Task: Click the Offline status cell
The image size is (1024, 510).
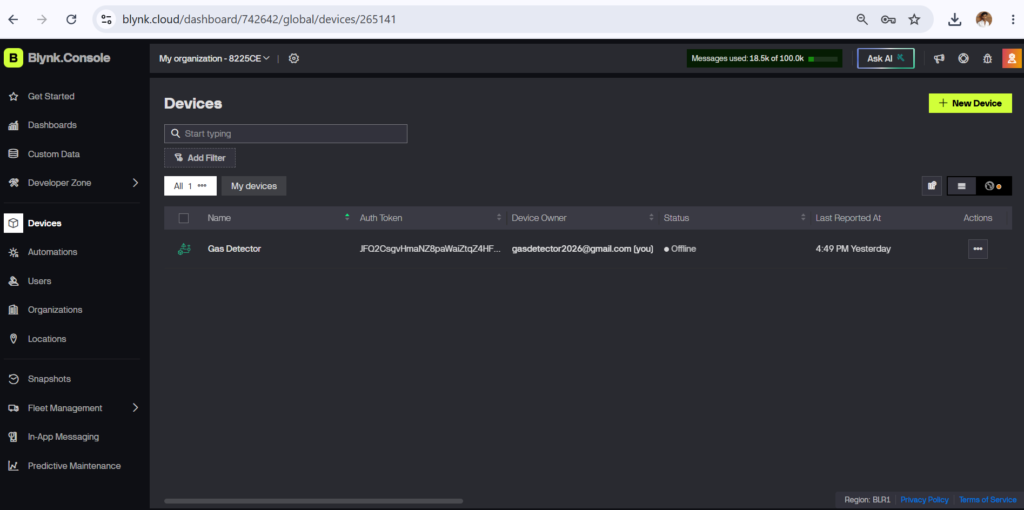Action: tap(680, 249)
